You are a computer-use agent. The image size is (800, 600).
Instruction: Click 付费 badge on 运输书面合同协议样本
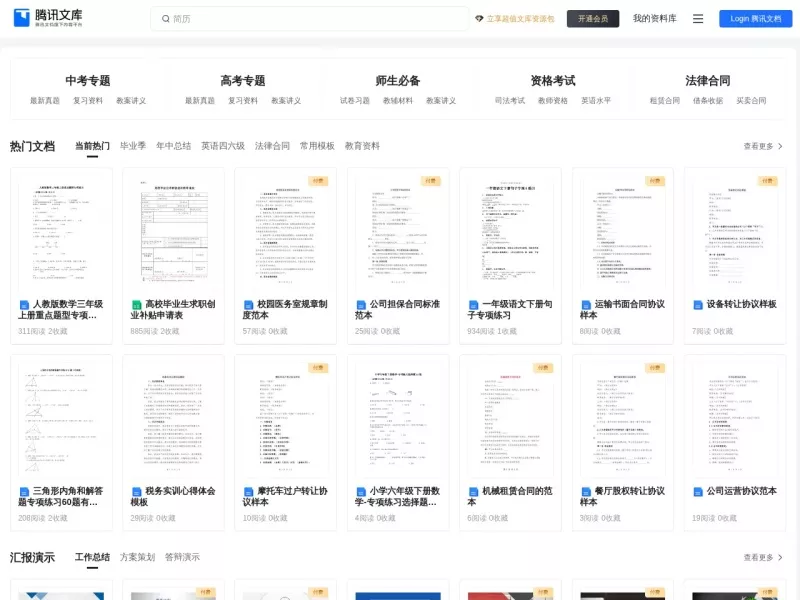point(655,181)
